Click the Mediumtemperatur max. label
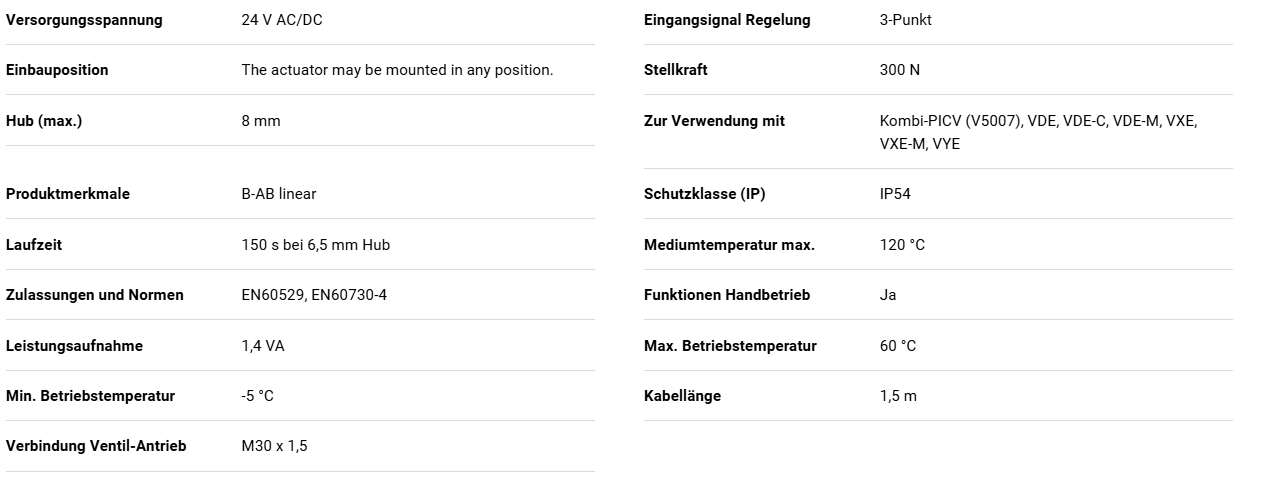The image size is (1284, 483). (729, 245)
